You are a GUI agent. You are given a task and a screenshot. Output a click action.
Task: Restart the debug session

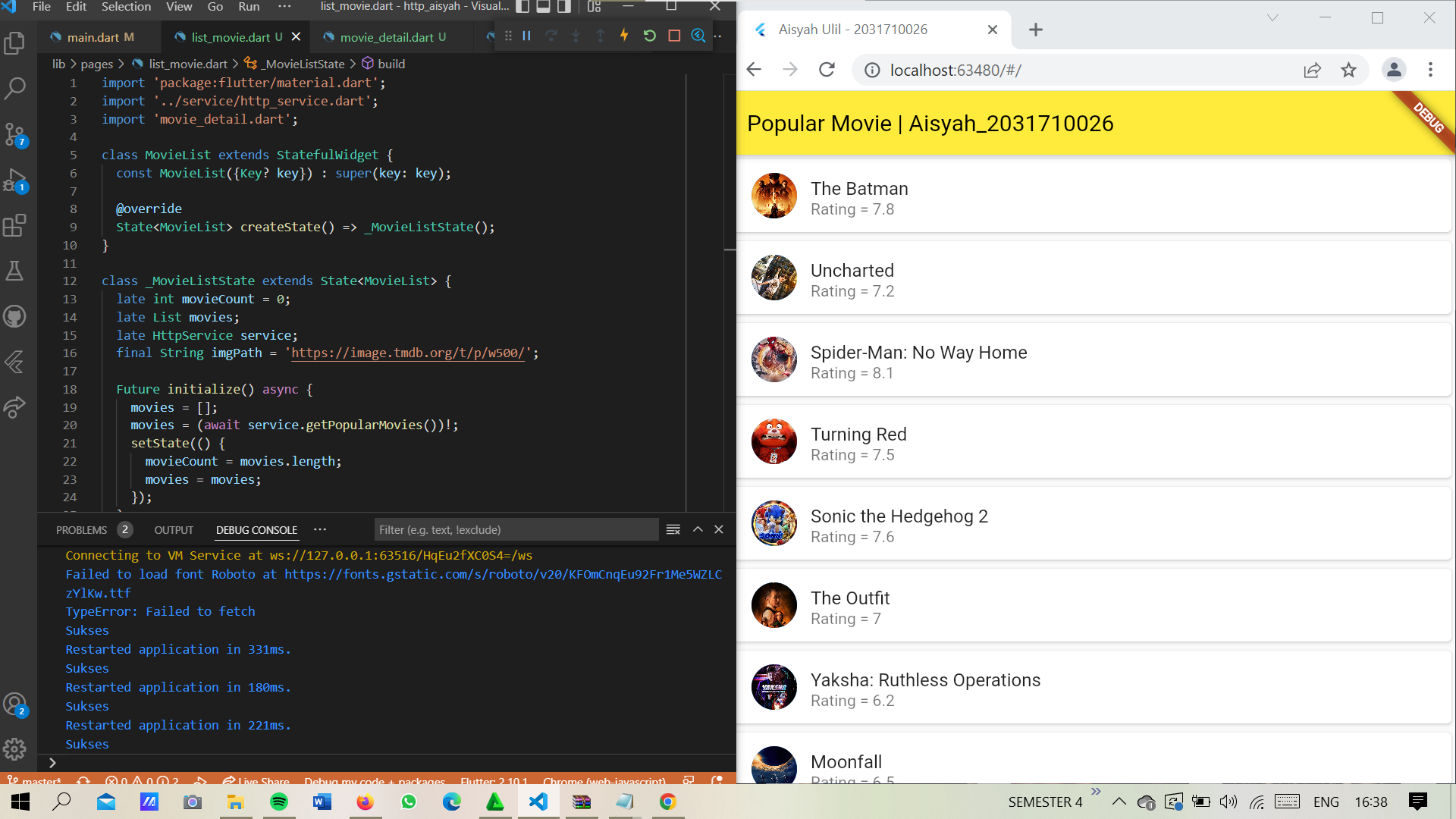[650, 36]
